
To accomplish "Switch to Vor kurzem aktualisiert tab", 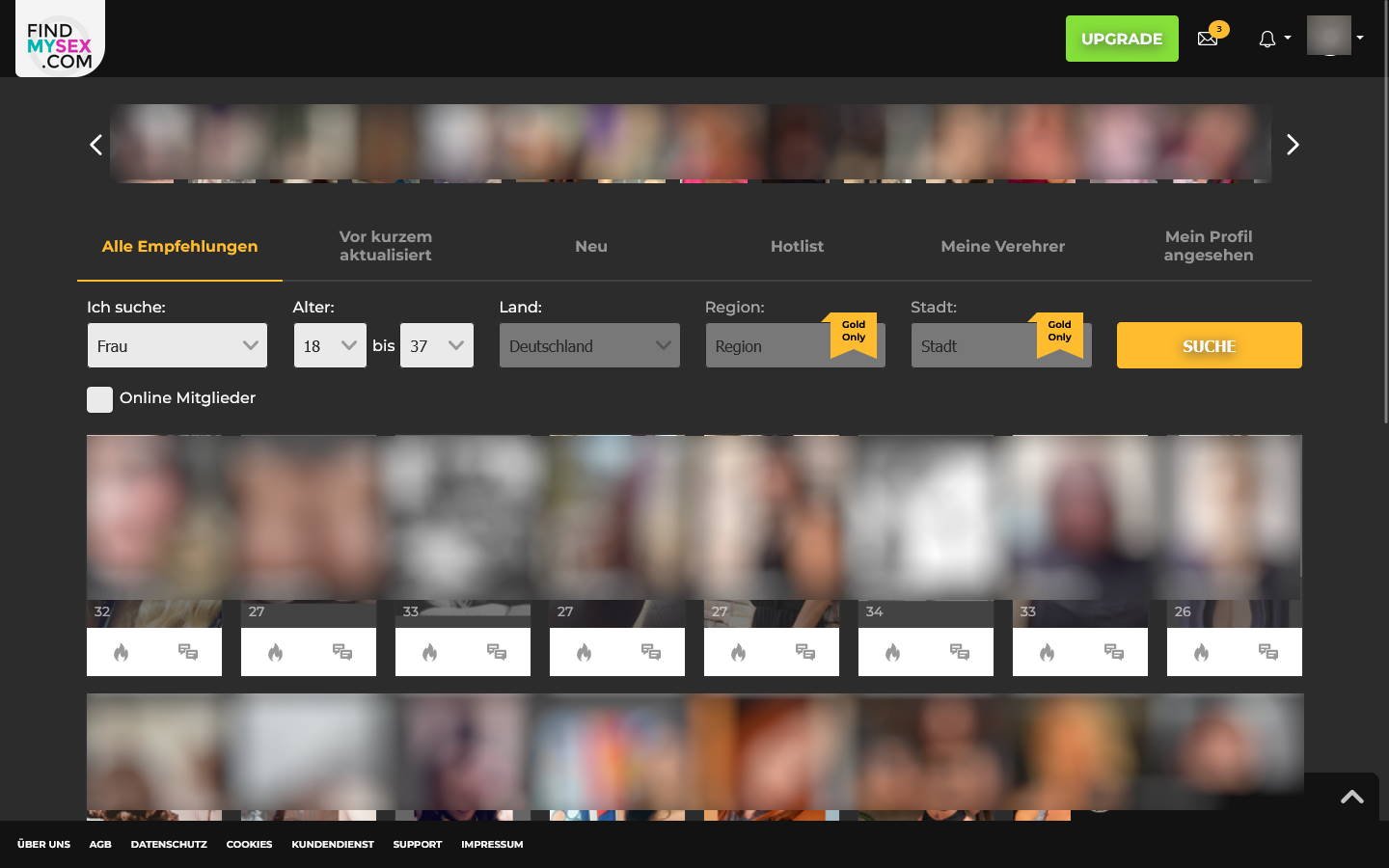I will (x=386, y=246).
